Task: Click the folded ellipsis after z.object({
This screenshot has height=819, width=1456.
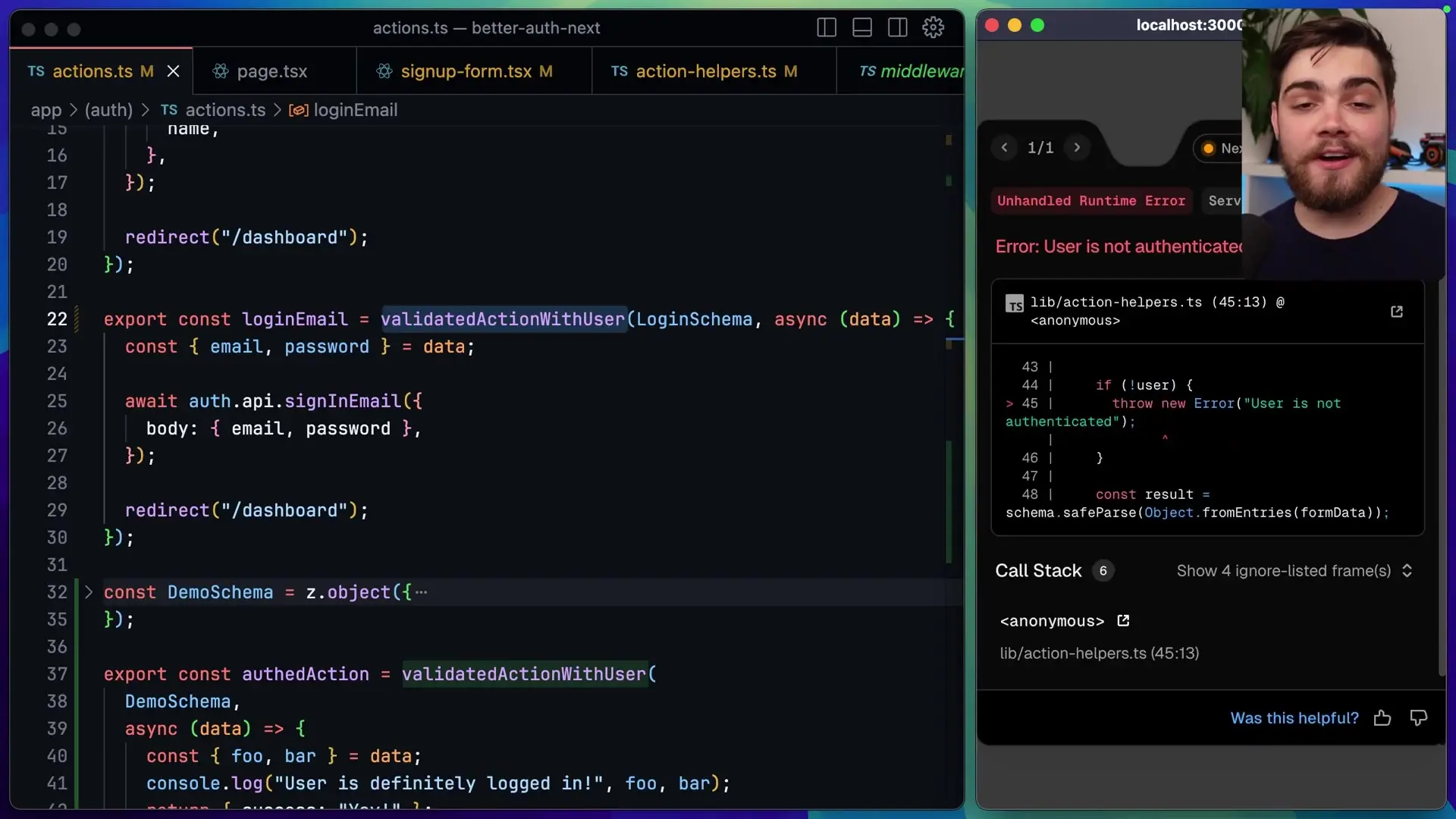Action: tap(422, 592)
